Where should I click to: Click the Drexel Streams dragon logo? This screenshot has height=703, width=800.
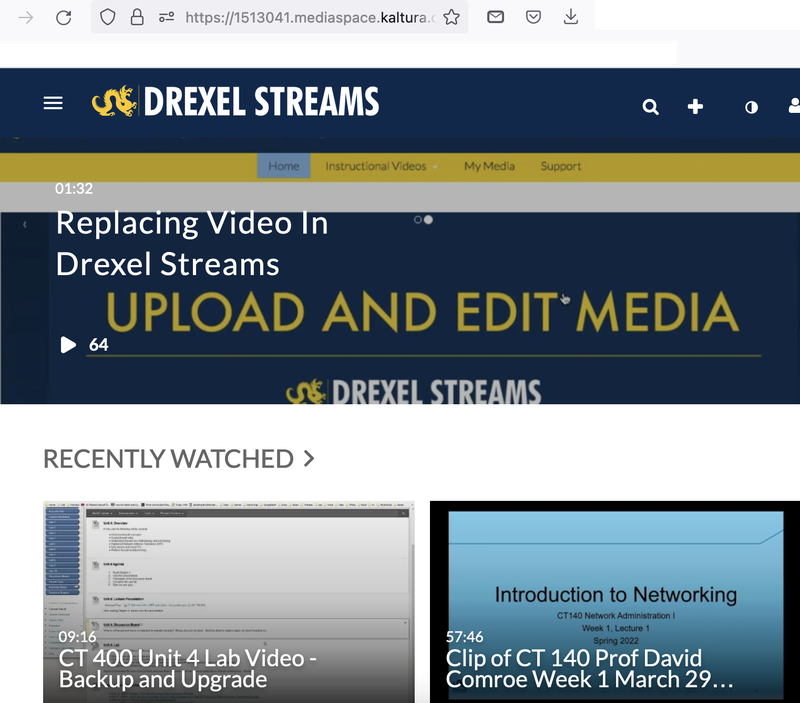(x=114, y=101)
